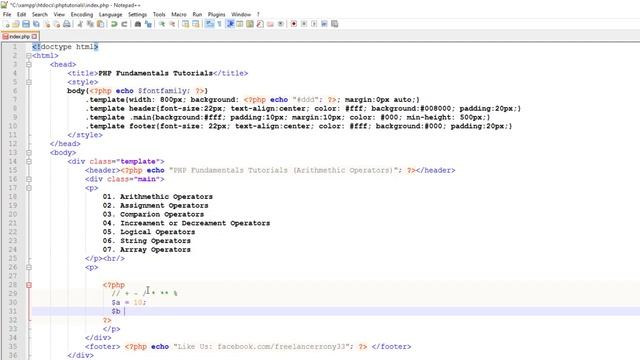Open the Tools menu

(159, 14)
